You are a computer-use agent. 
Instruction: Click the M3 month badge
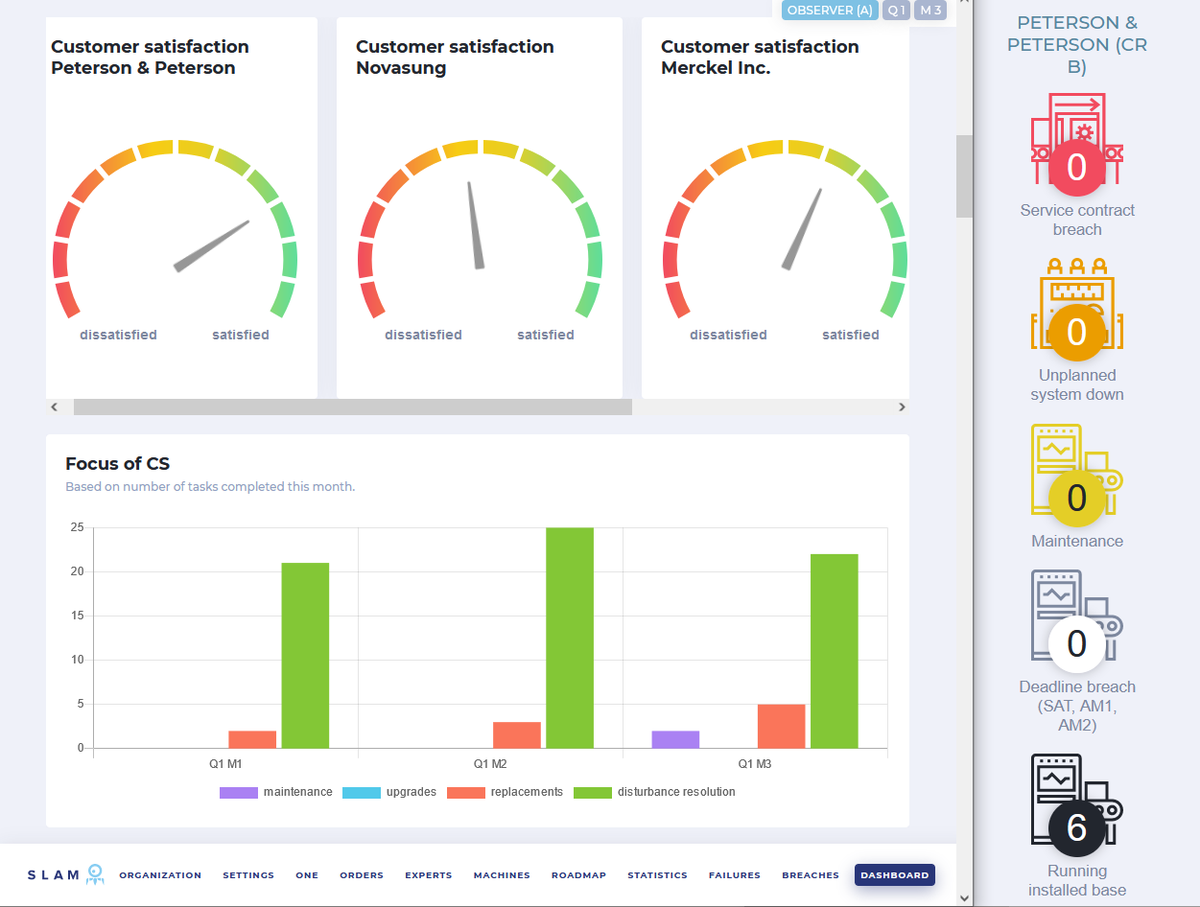(x=930, y=10)
